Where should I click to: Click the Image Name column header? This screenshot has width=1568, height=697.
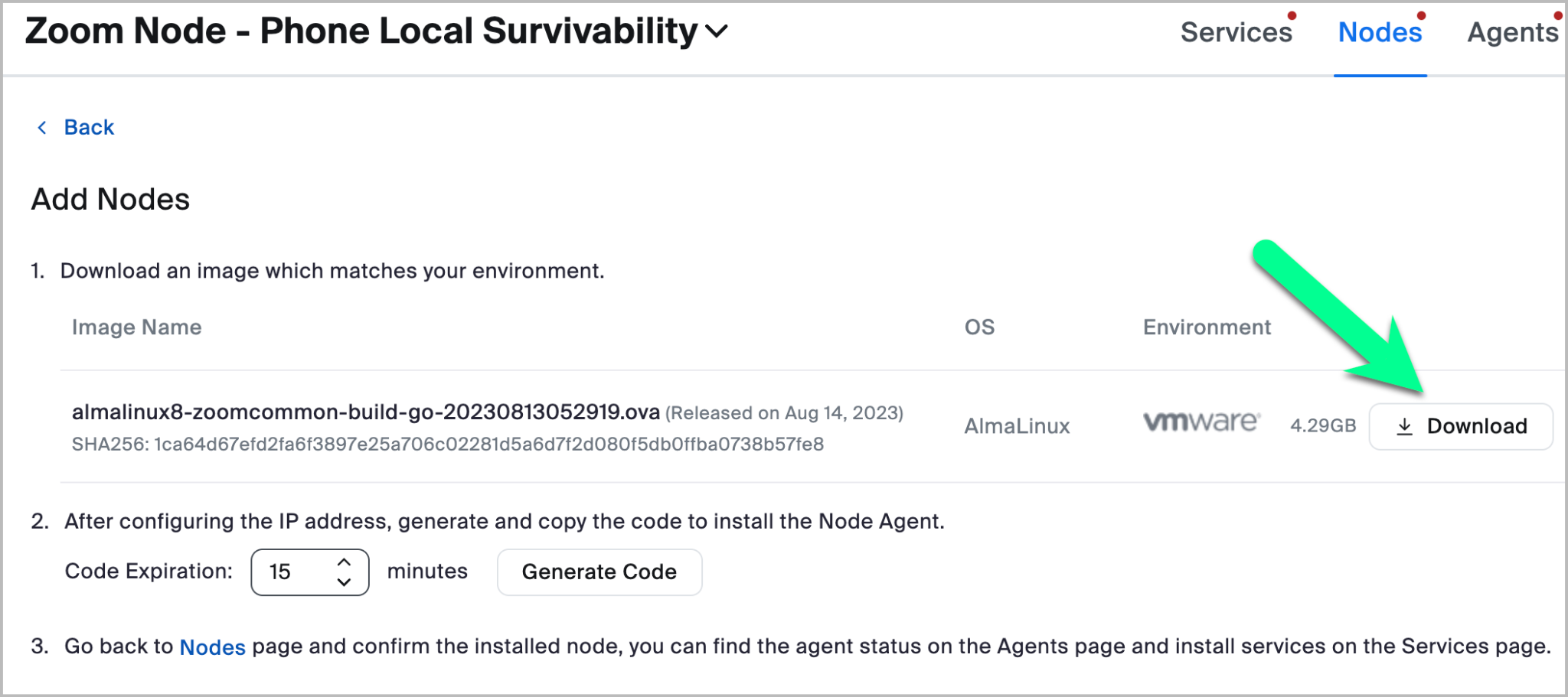136,327
